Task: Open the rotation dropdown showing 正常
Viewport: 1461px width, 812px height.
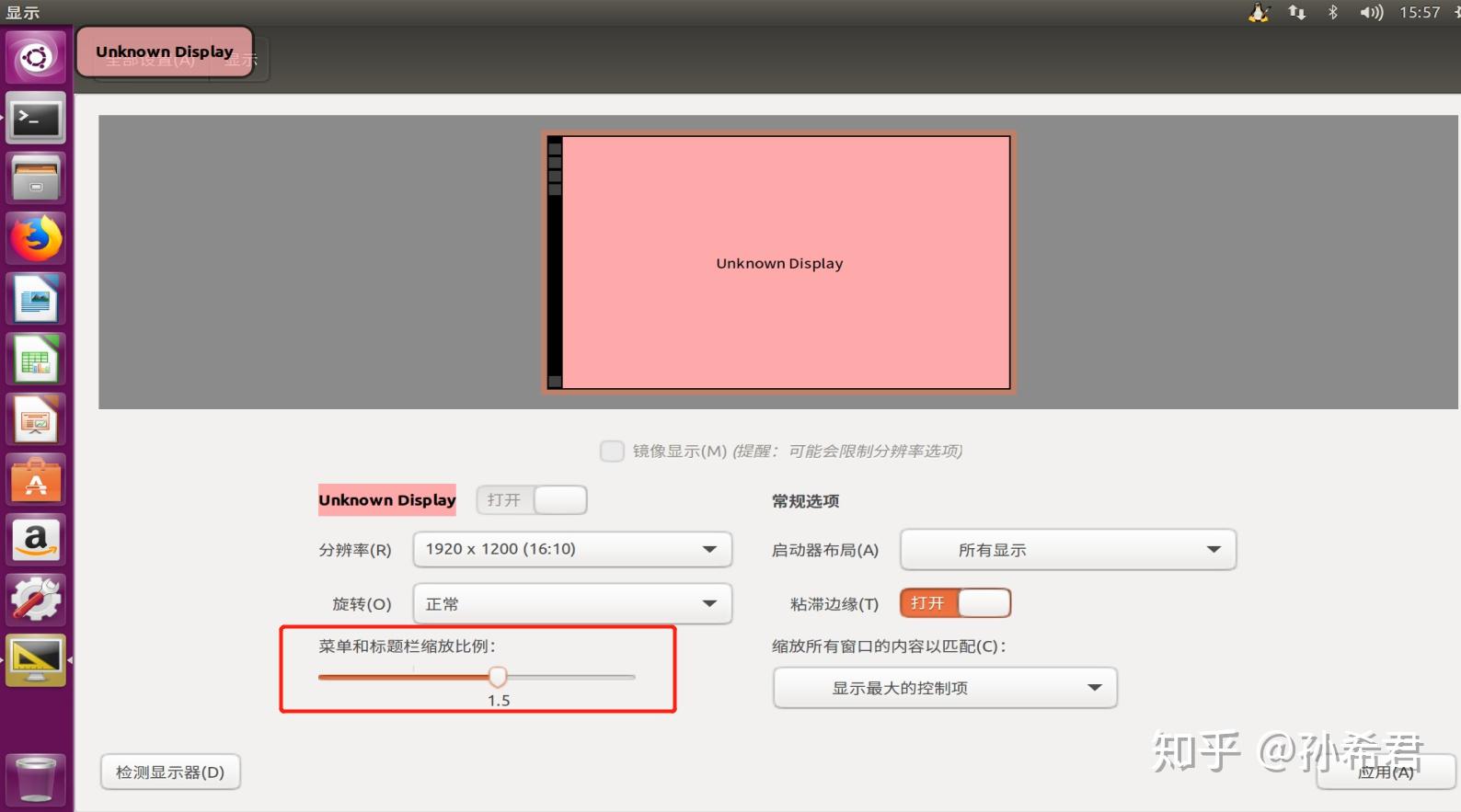Action: click(x=572, y=604)
